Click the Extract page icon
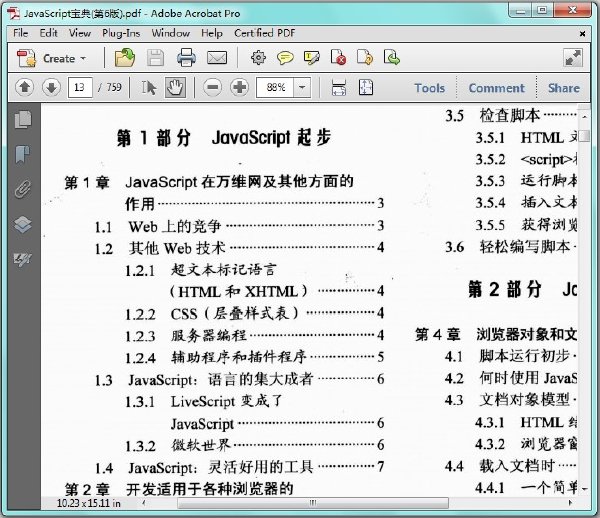The width and height of the screenshot is (600, 518). (391, 57)
